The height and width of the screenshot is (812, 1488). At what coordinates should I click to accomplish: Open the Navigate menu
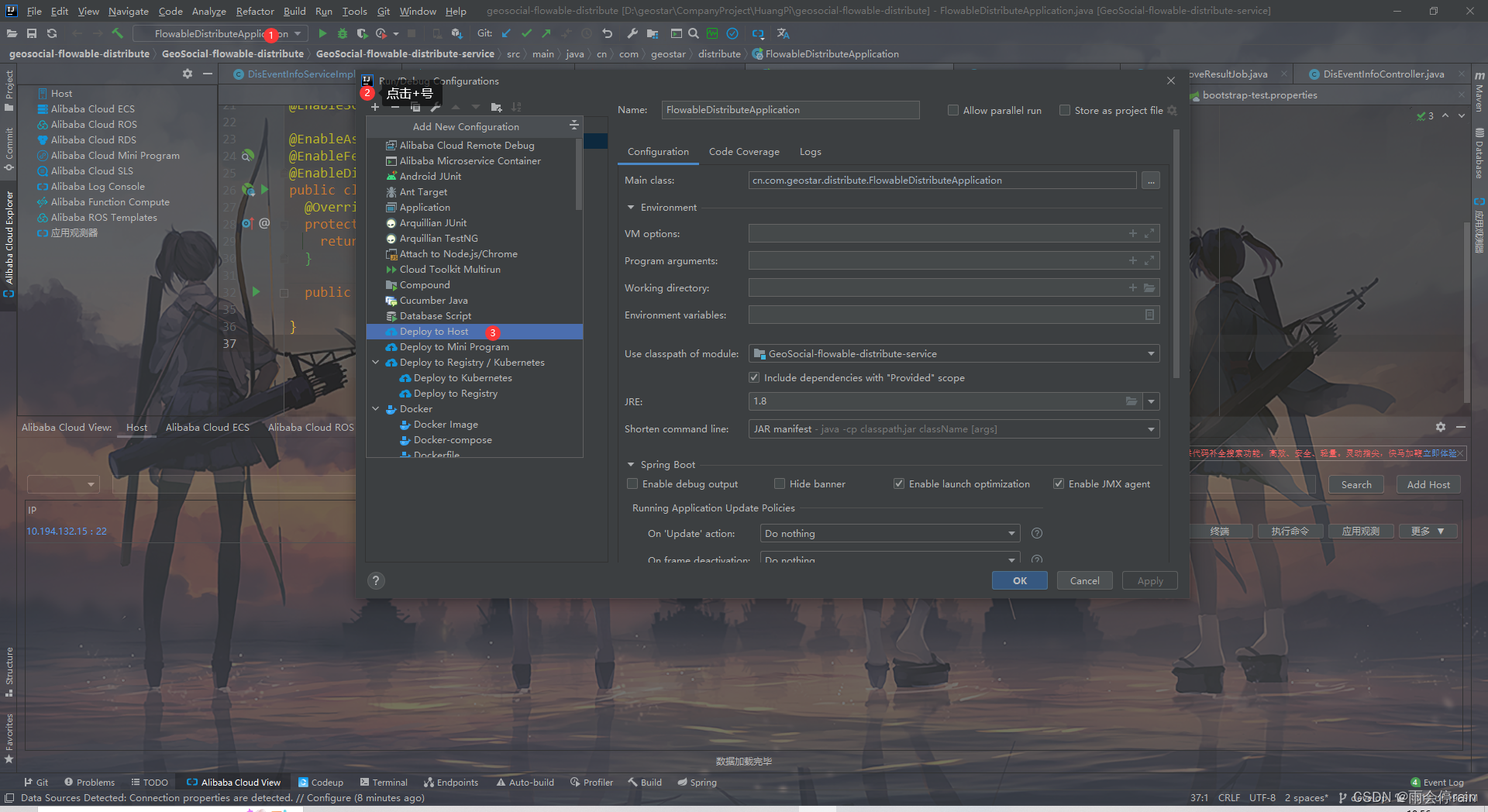tap(128, 11)
